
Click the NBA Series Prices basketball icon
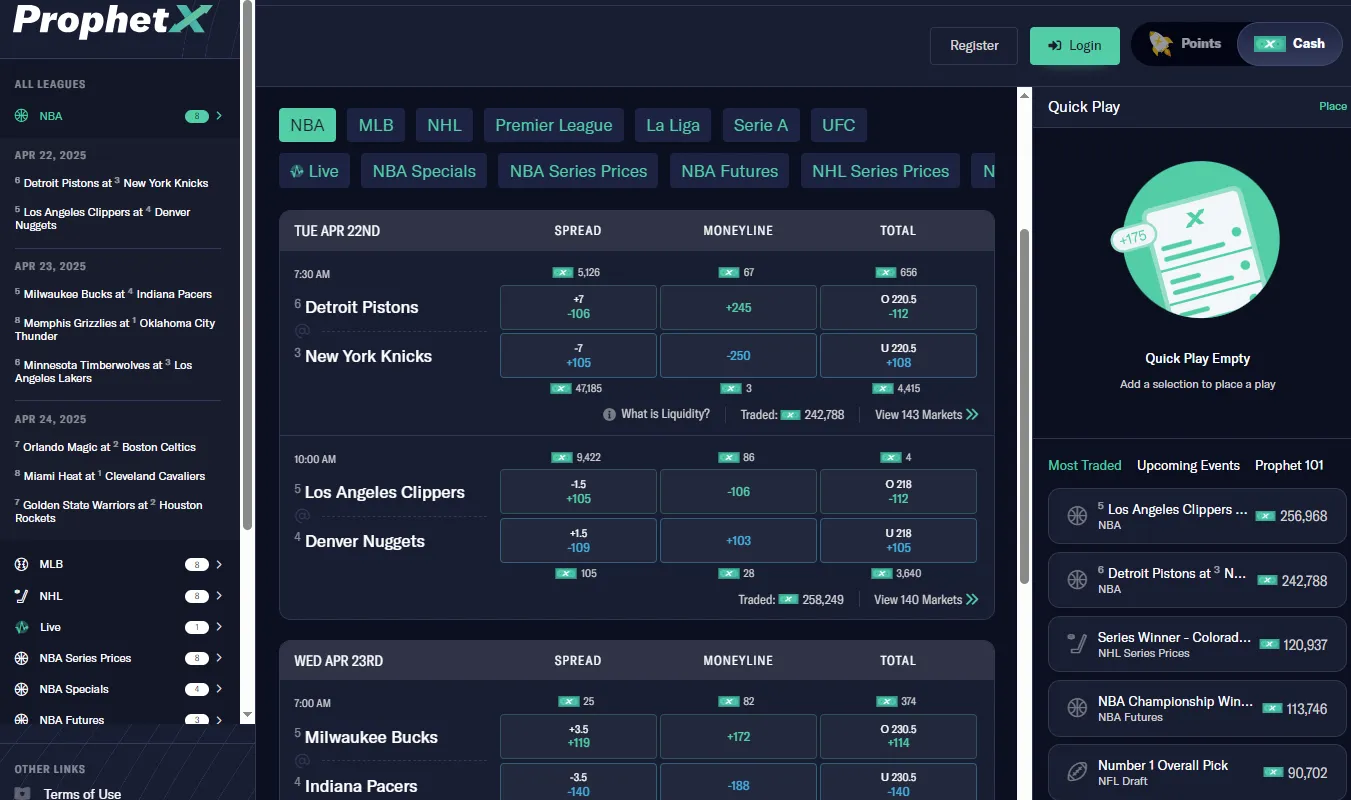[x=21, y=658]
